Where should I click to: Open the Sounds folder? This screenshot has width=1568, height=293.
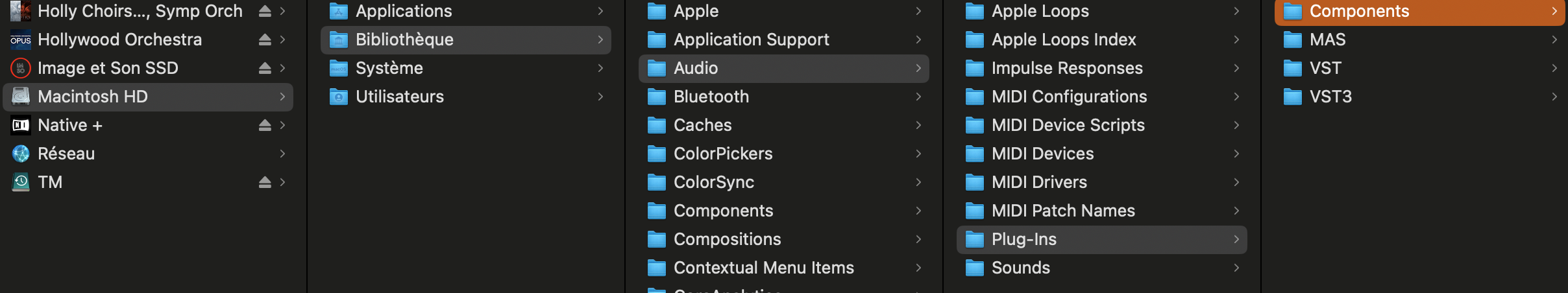tap(1020, 268)
